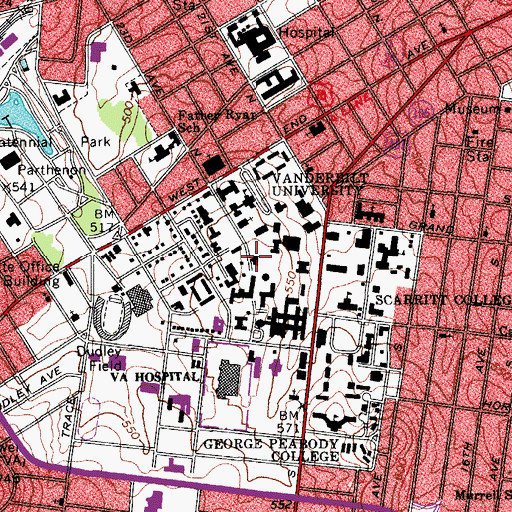Select the VANDERBILT UNIVERSITY label
The image size is (512, 512).
tap(319, 184)
